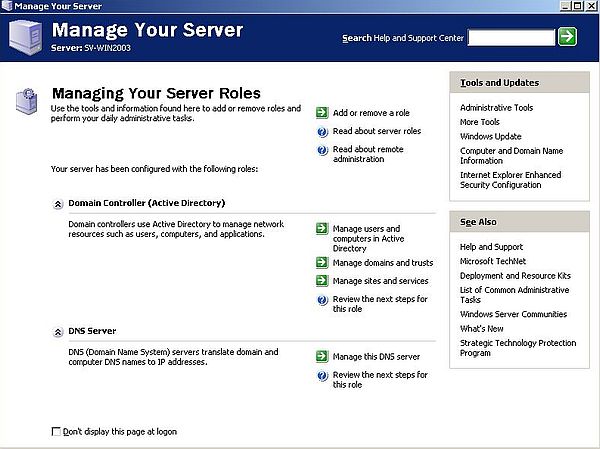Image resolution: width=600 pixels, height=449 pixels.
Task: Collapse the Domain Controller (Active Directory) section
Action: (x=58, y=204)
